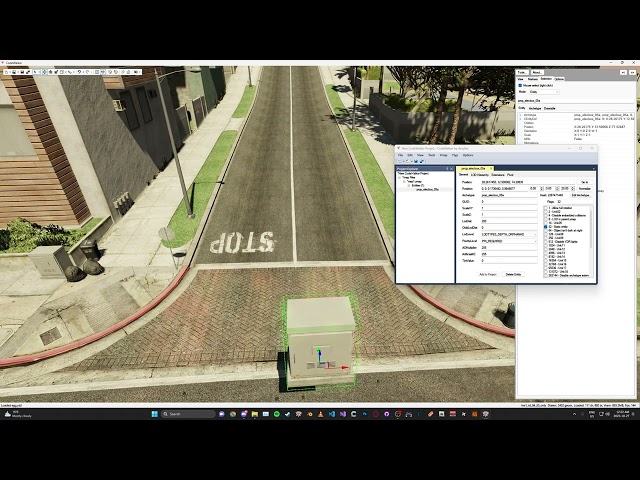
Task: Open the Edit menu in the project window
Action: pyautogui.click(x=410, y=155)
